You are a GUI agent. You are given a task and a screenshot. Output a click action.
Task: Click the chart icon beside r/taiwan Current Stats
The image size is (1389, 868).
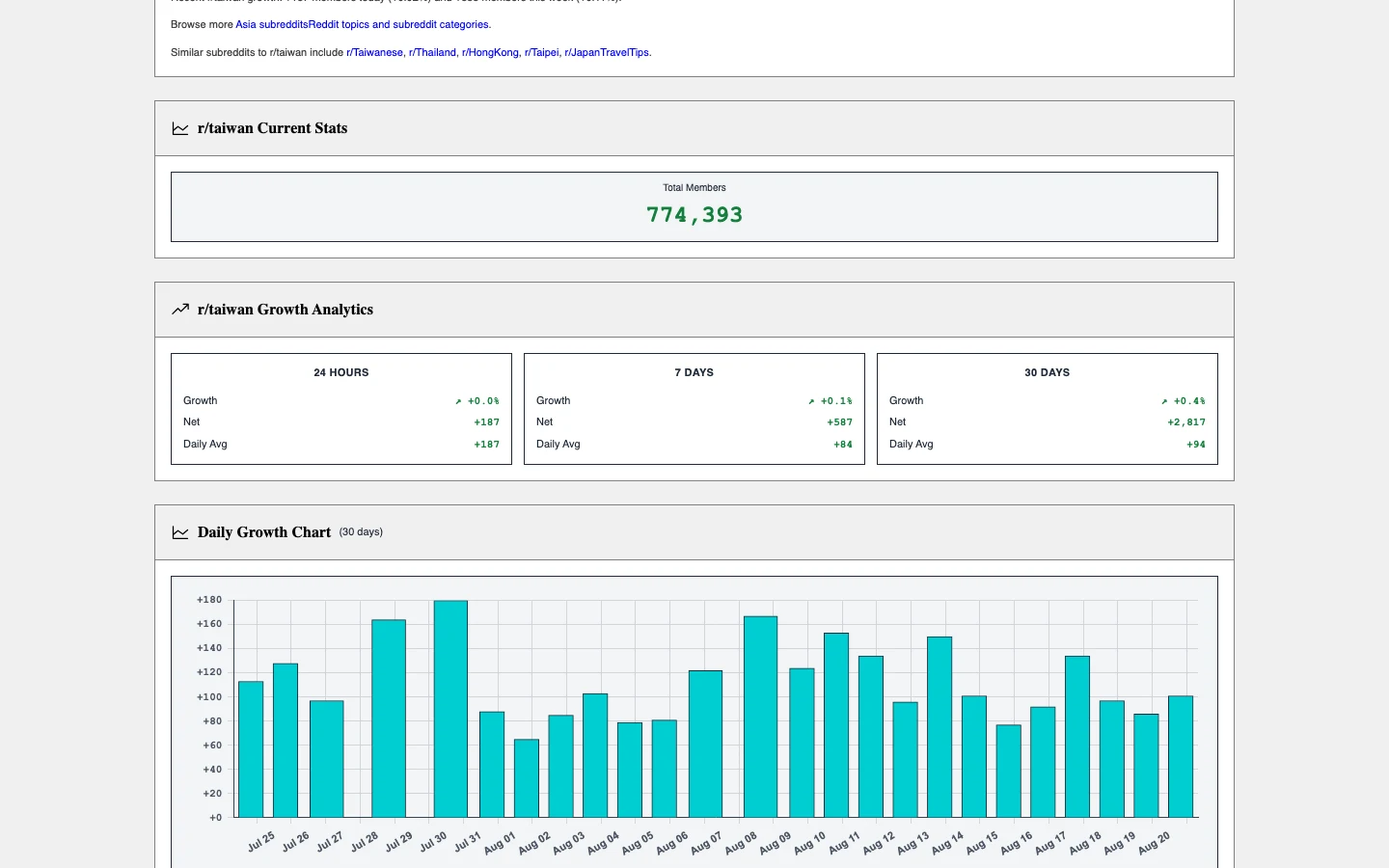pos(180,128)
